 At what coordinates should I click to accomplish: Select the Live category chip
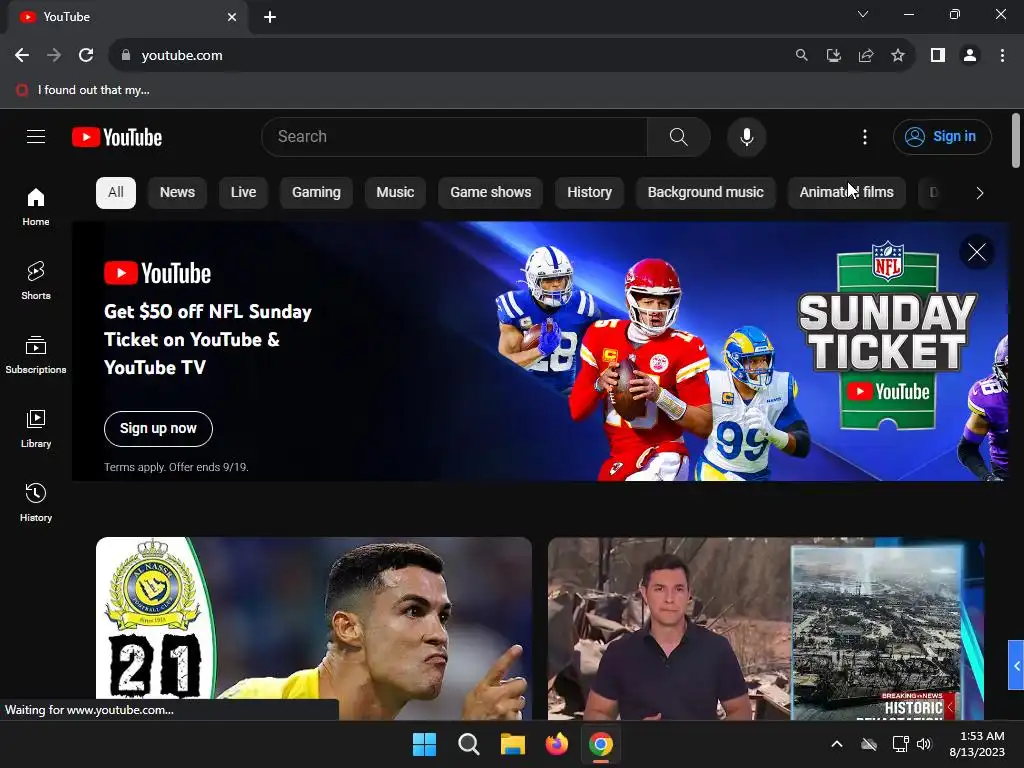(x=243, y=193)
